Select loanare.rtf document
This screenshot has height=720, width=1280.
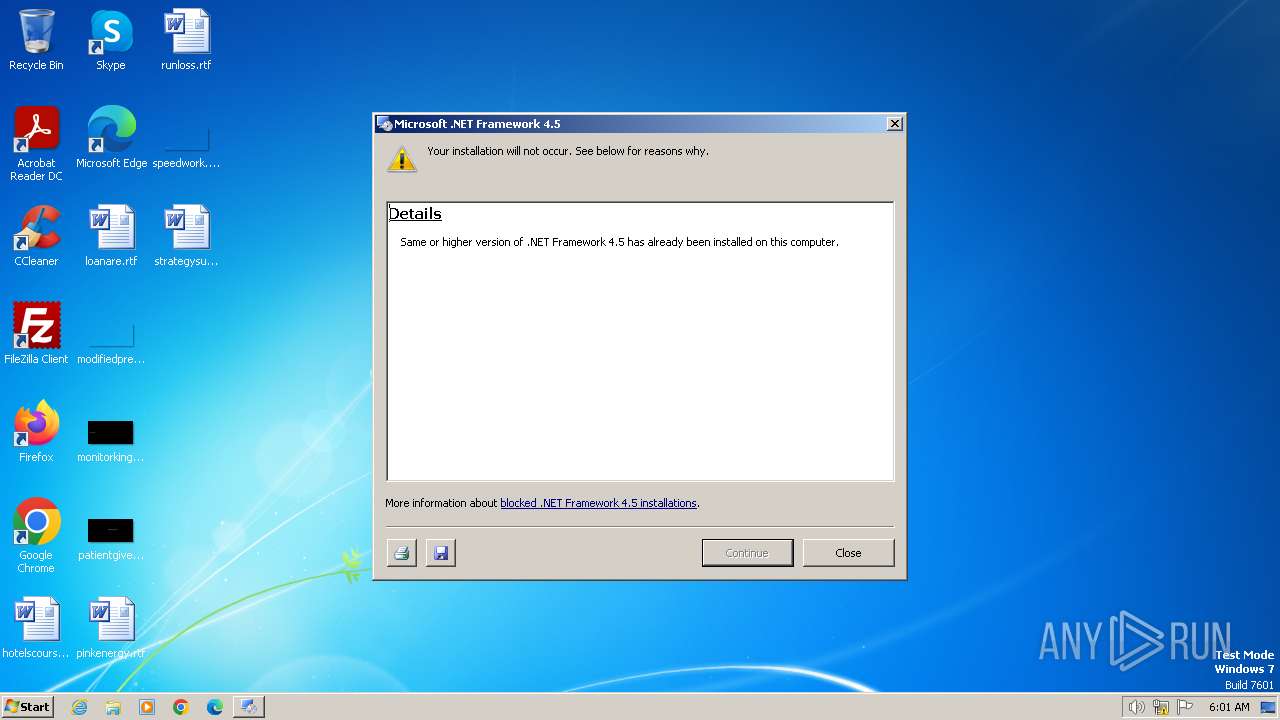click(111, 236)
